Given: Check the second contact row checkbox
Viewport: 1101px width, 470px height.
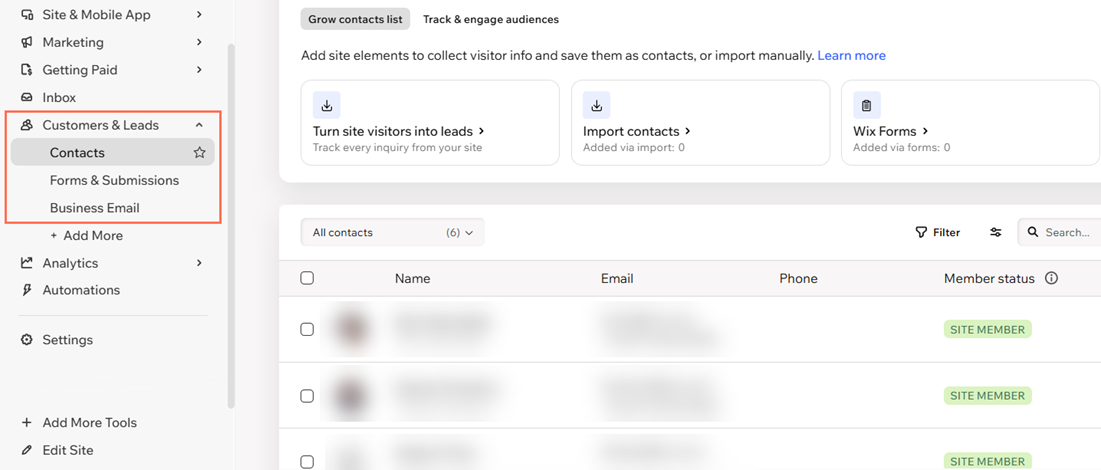Looking at the screenshot, I should [x=307, y=396].
